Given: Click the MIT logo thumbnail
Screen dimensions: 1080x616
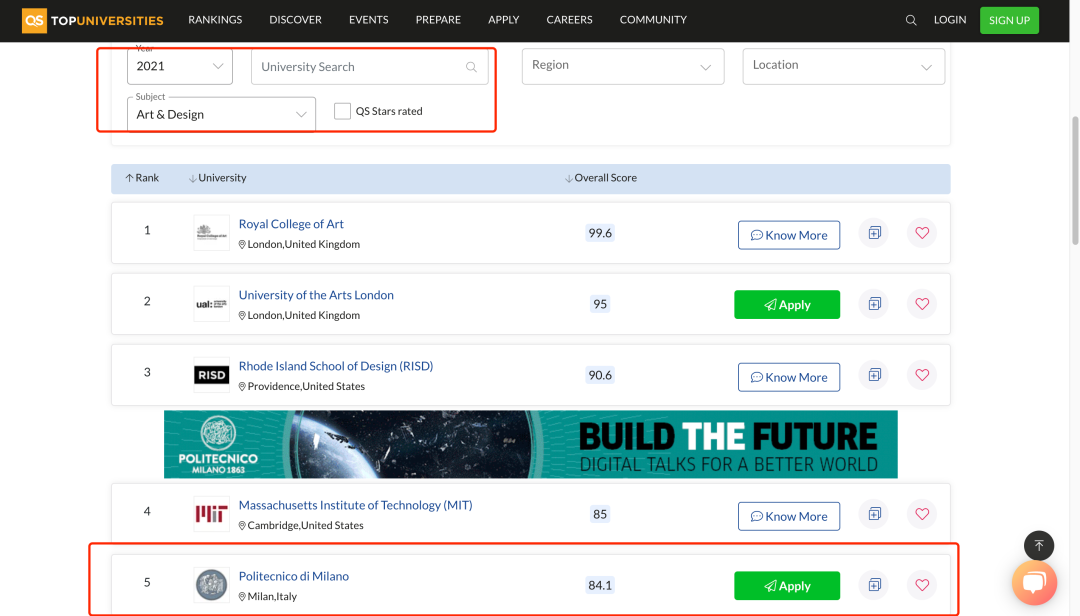Looking at the screenshot, I should click(x=211, y=514).
